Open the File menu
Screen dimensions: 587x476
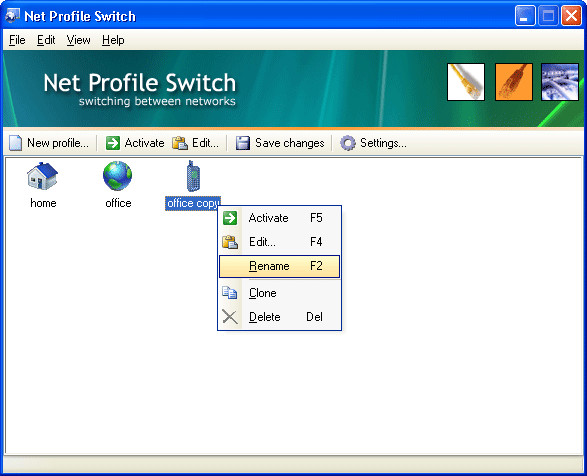(x=17, y=40)
